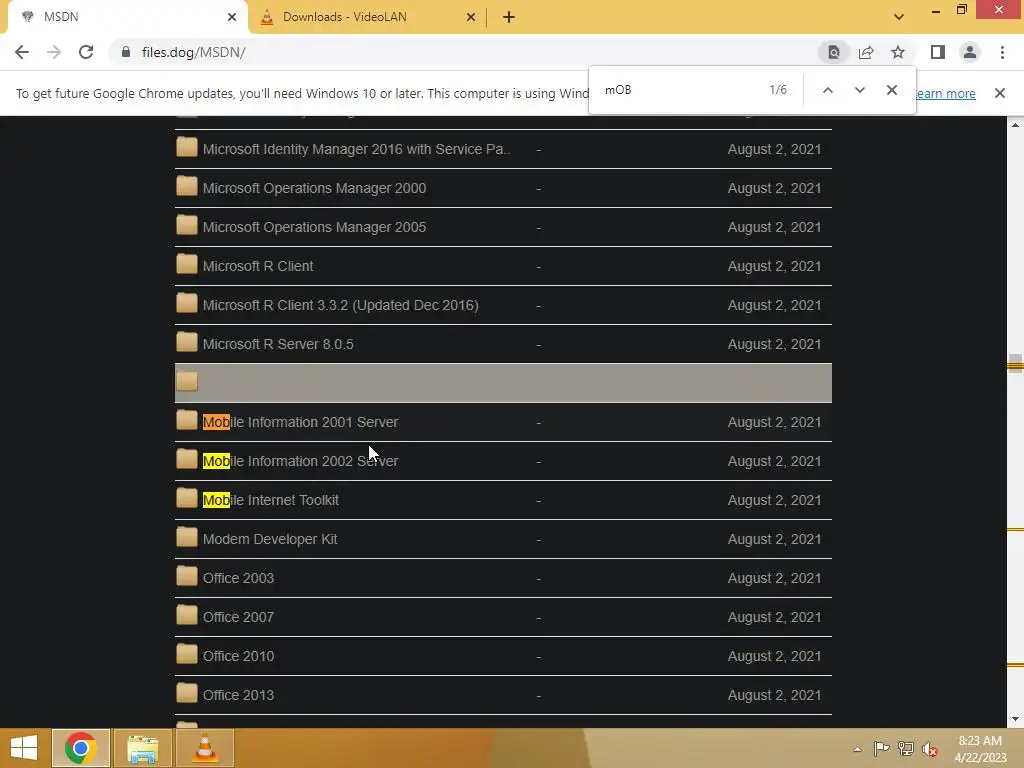Open File Explorer from taskbar

(142, 748)
